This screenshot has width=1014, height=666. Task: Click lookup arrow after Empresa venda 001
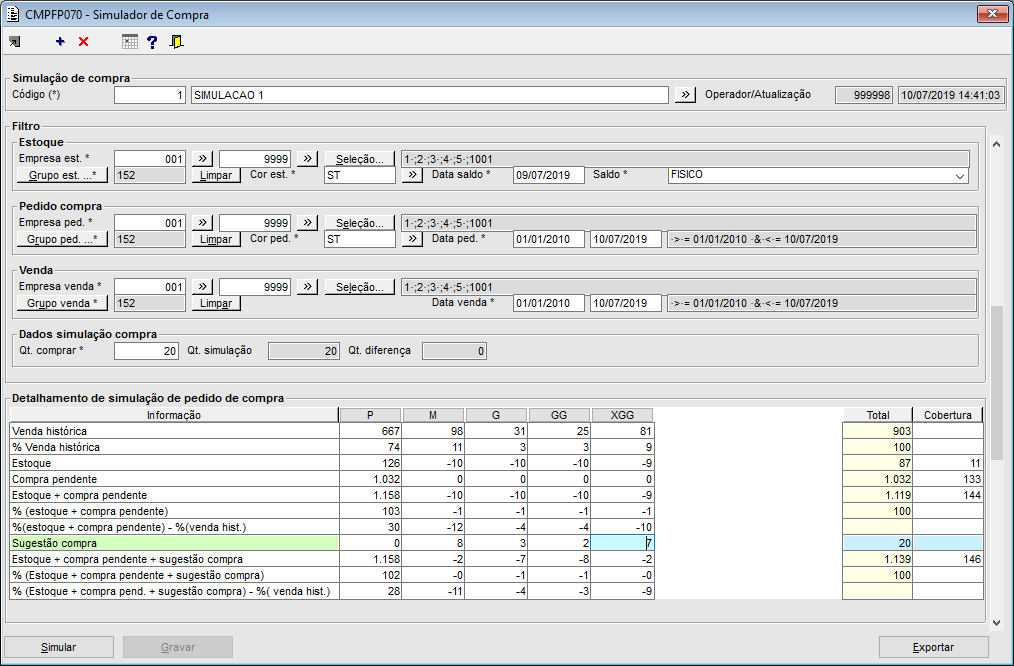click(x=202, y=286)
